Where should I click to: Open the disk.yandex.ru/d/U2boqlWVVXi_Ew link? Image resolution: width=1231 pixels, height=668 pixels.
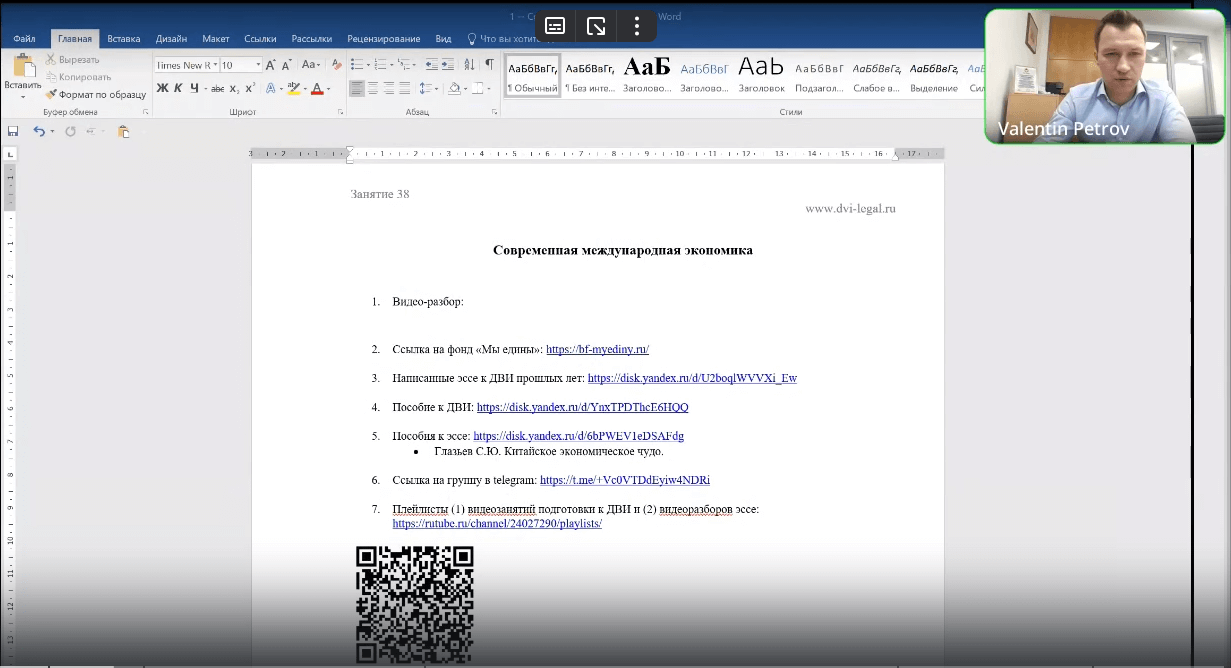(x=692, y=378)
